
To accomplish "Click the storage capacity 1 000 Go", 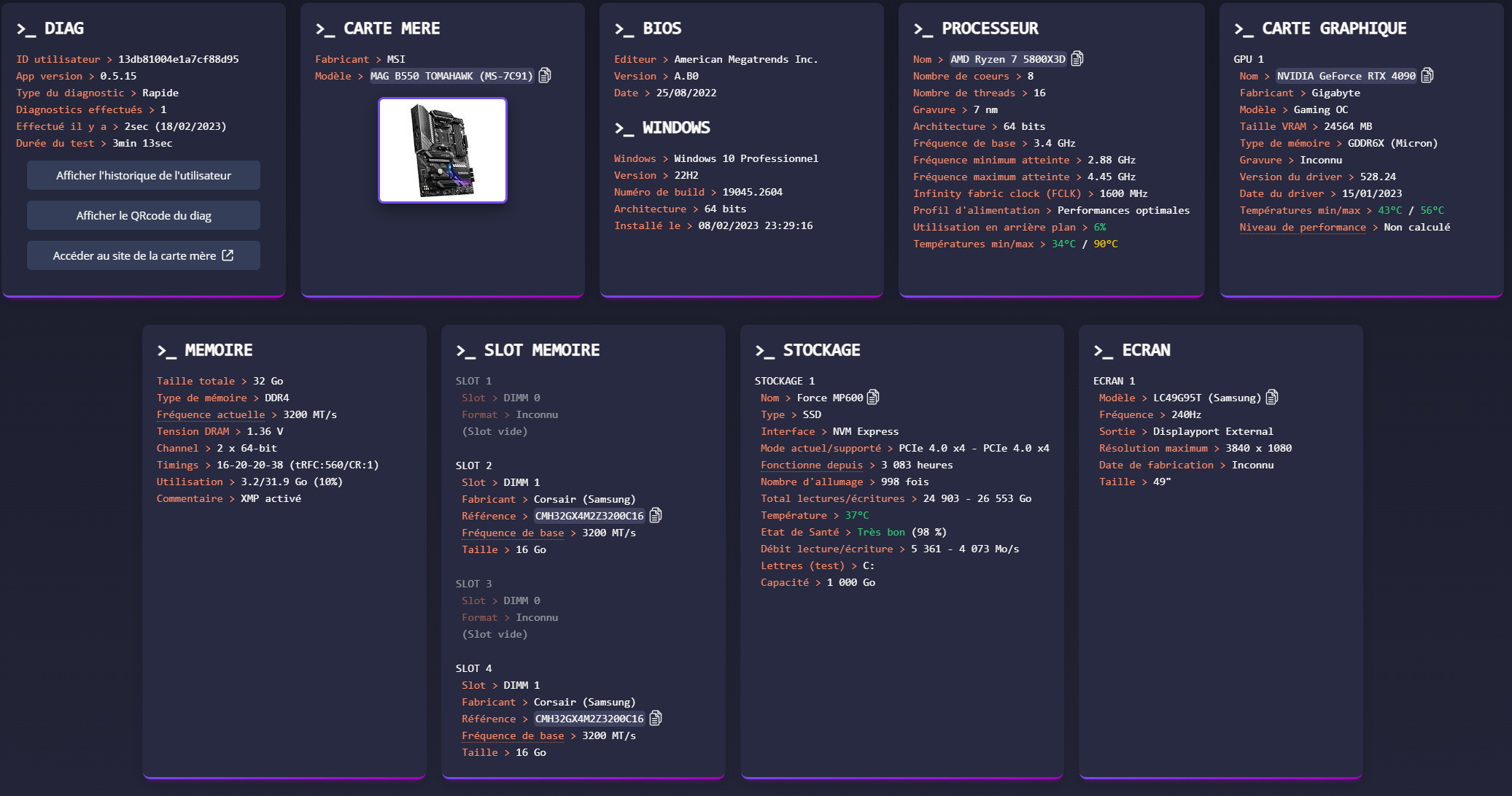I will pyautogui.click(x=851, y=582).
